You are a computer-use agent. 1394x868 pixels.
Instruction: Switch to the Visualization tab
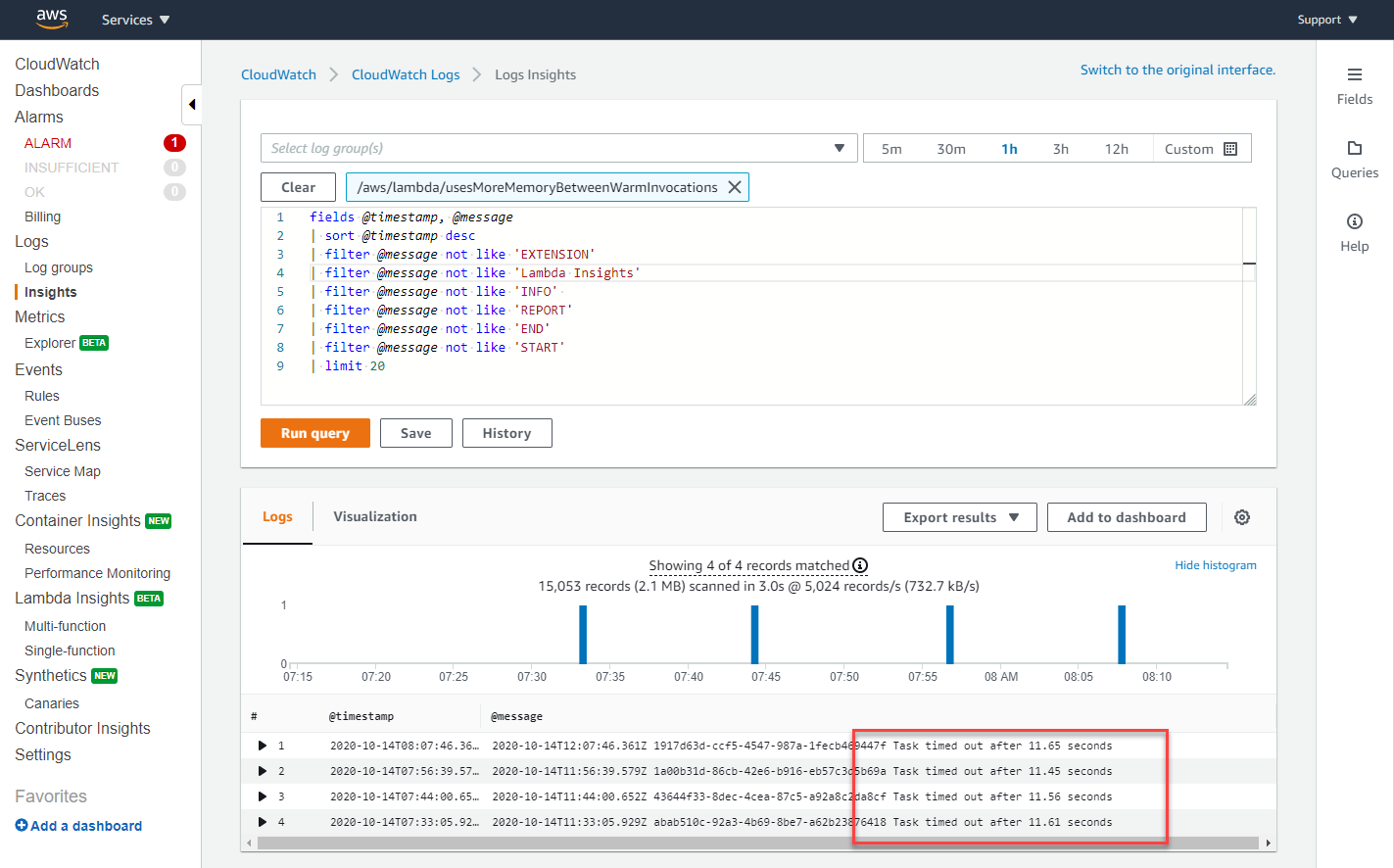tap(374, 516)
